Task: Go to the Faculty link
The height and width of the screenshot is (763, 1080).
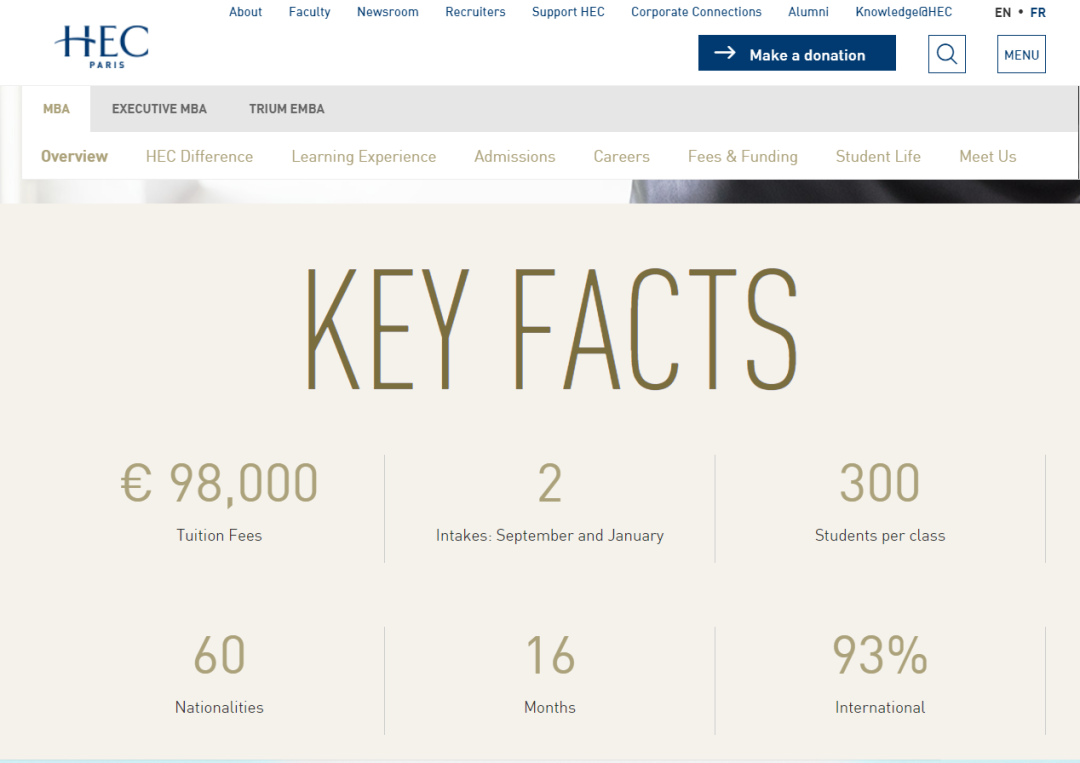Action: (x=309, y=12)
